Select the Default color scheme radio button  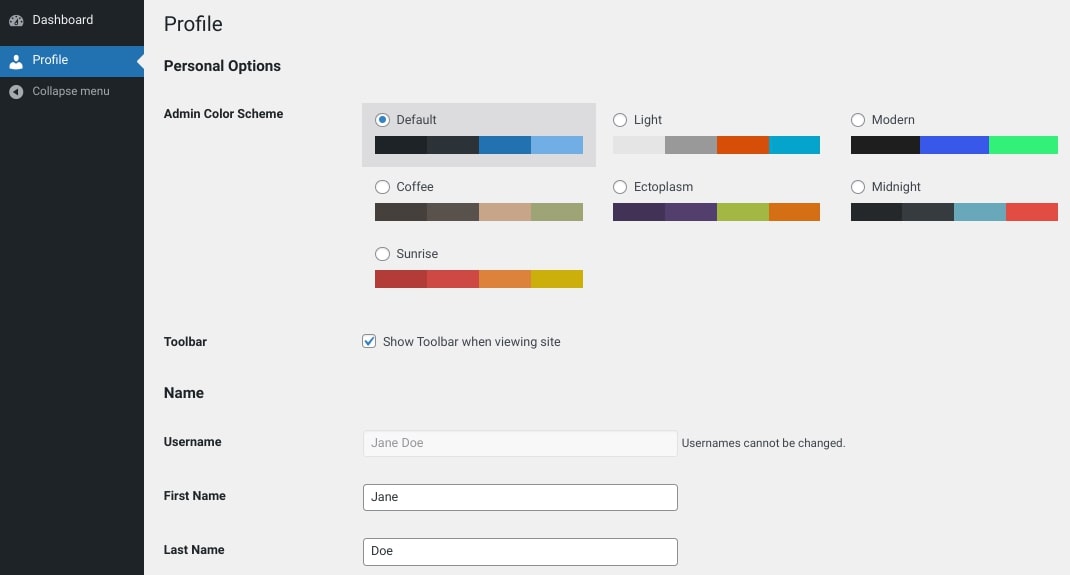(x=382, y=120)
